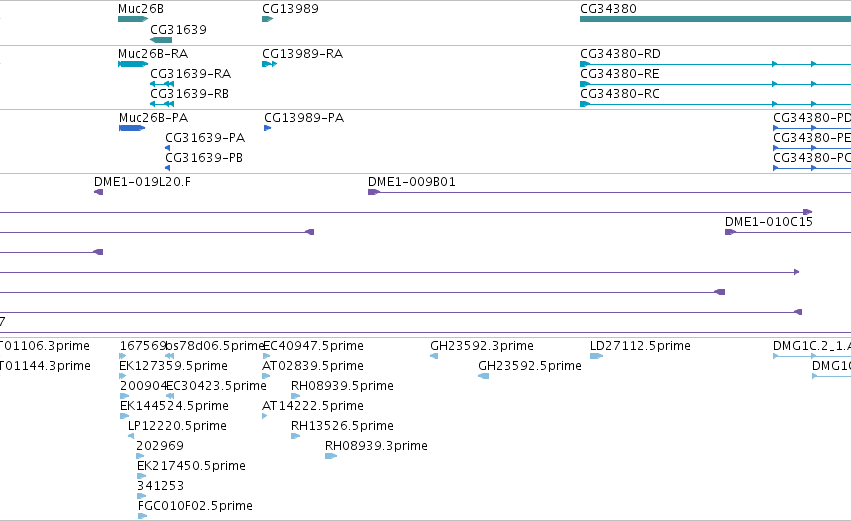Select DME1-009B01 clone label
851x521 pixels.
pyautogui.click(x=412, y=182)
